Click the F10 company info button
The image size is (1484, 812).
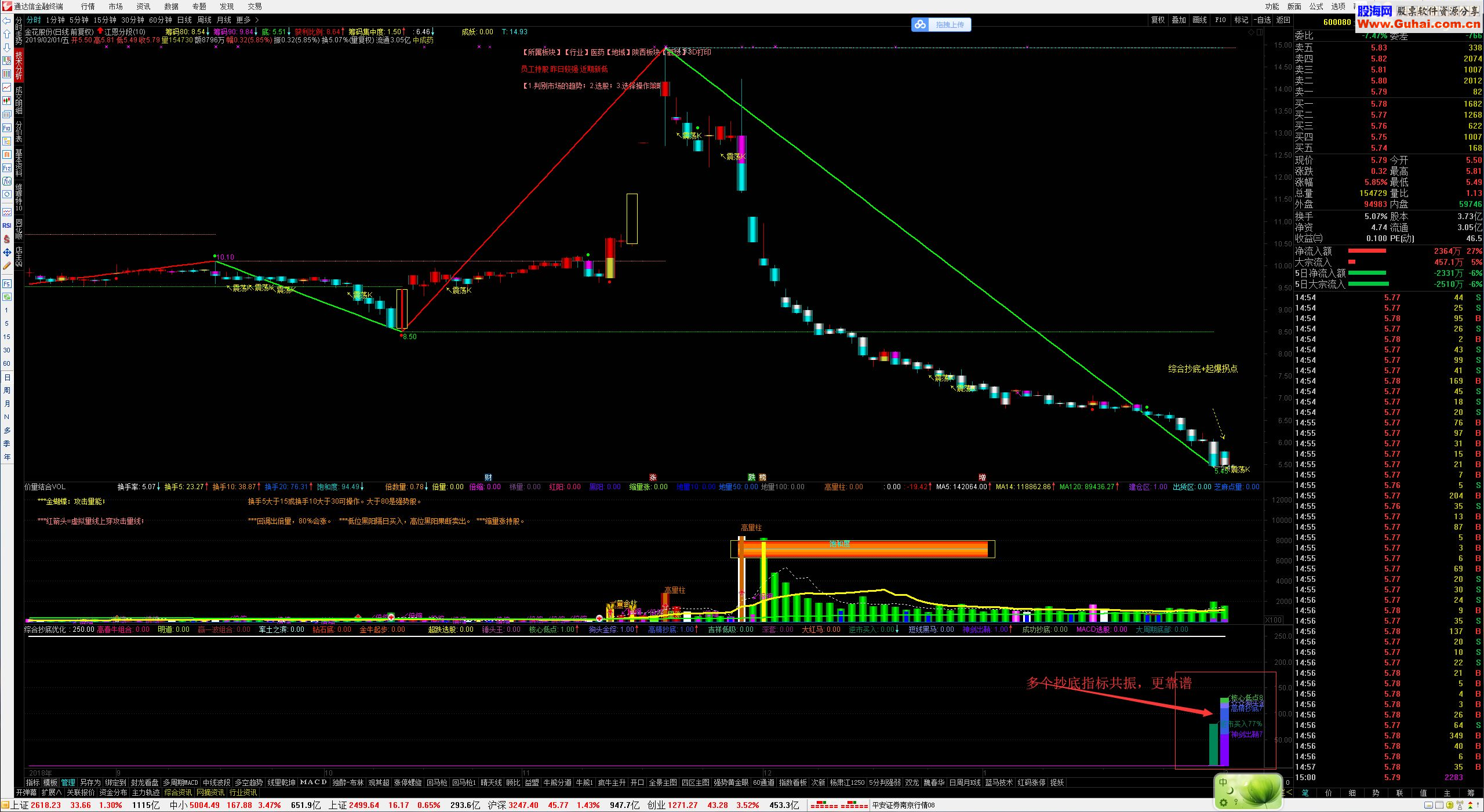click(x=1220, y=20)
